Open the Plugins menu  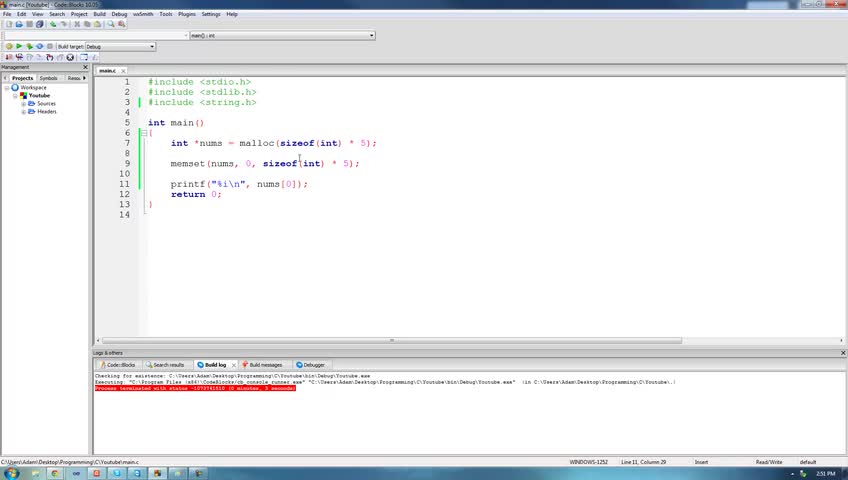coord(187,14)
